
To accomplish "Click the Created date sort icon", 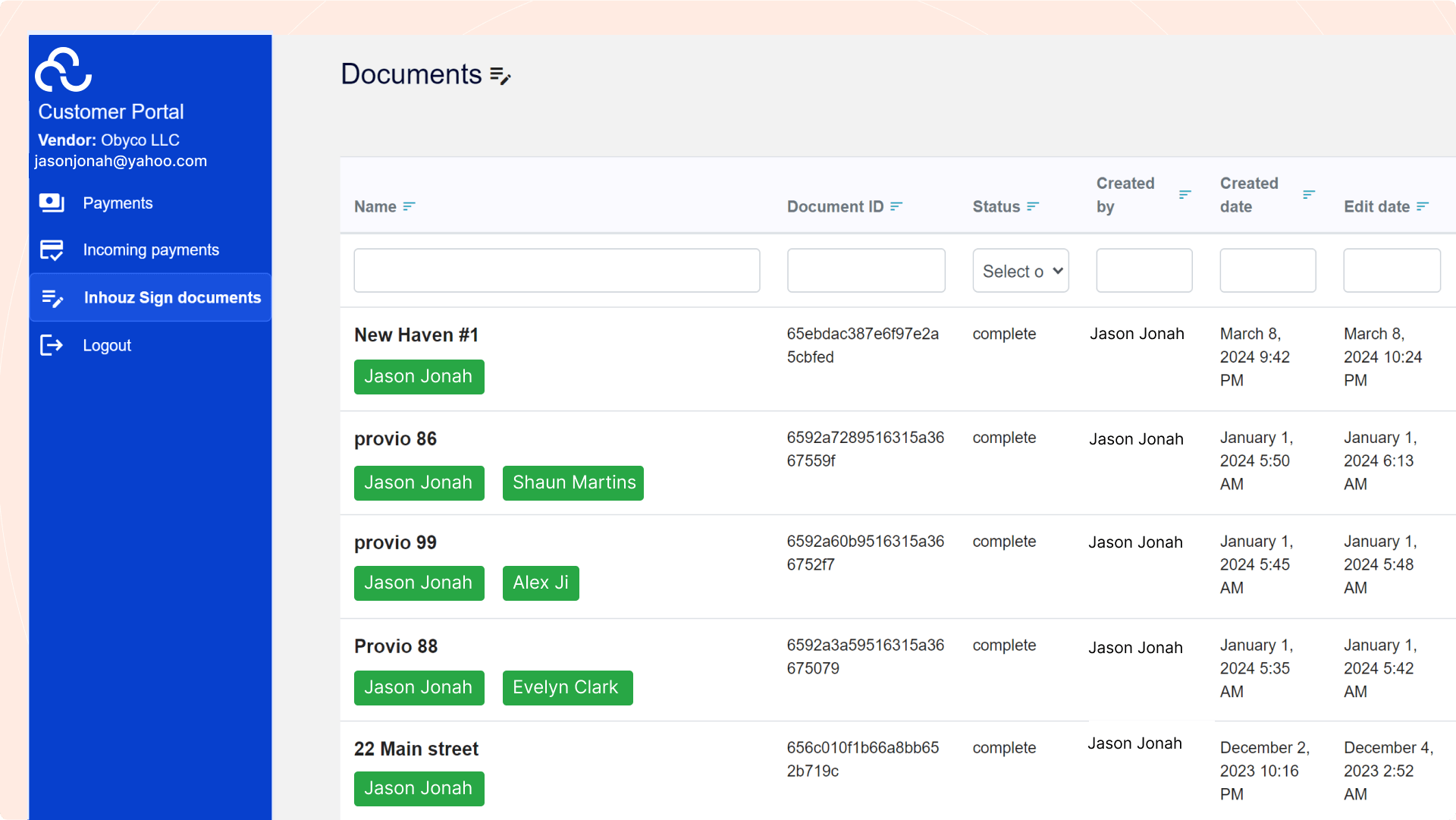I will [x=1309, y=195].
